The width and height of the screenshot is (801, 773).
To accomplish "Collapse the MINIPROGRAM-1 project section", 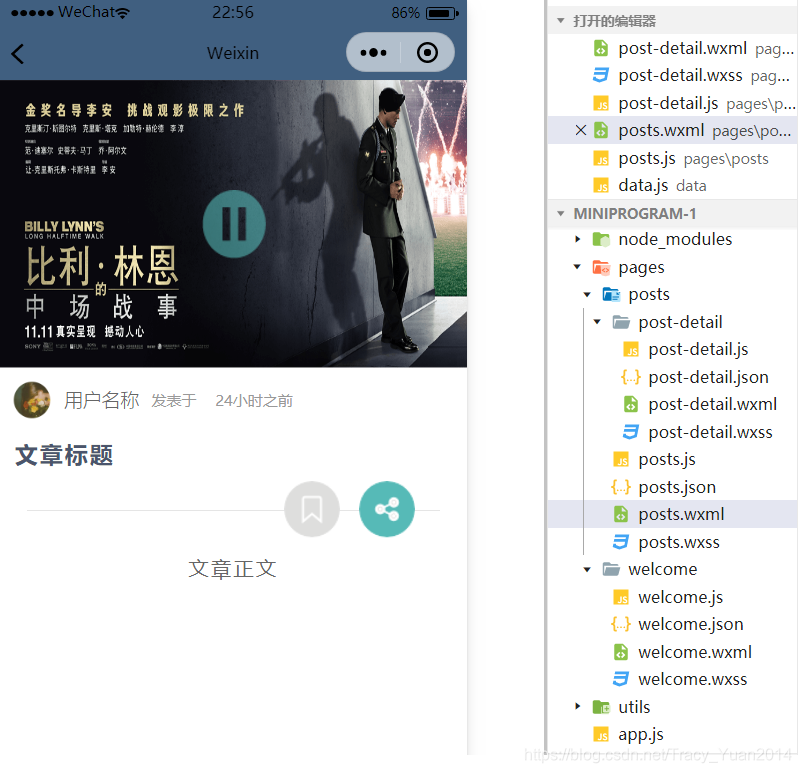I will coord(561,214).
